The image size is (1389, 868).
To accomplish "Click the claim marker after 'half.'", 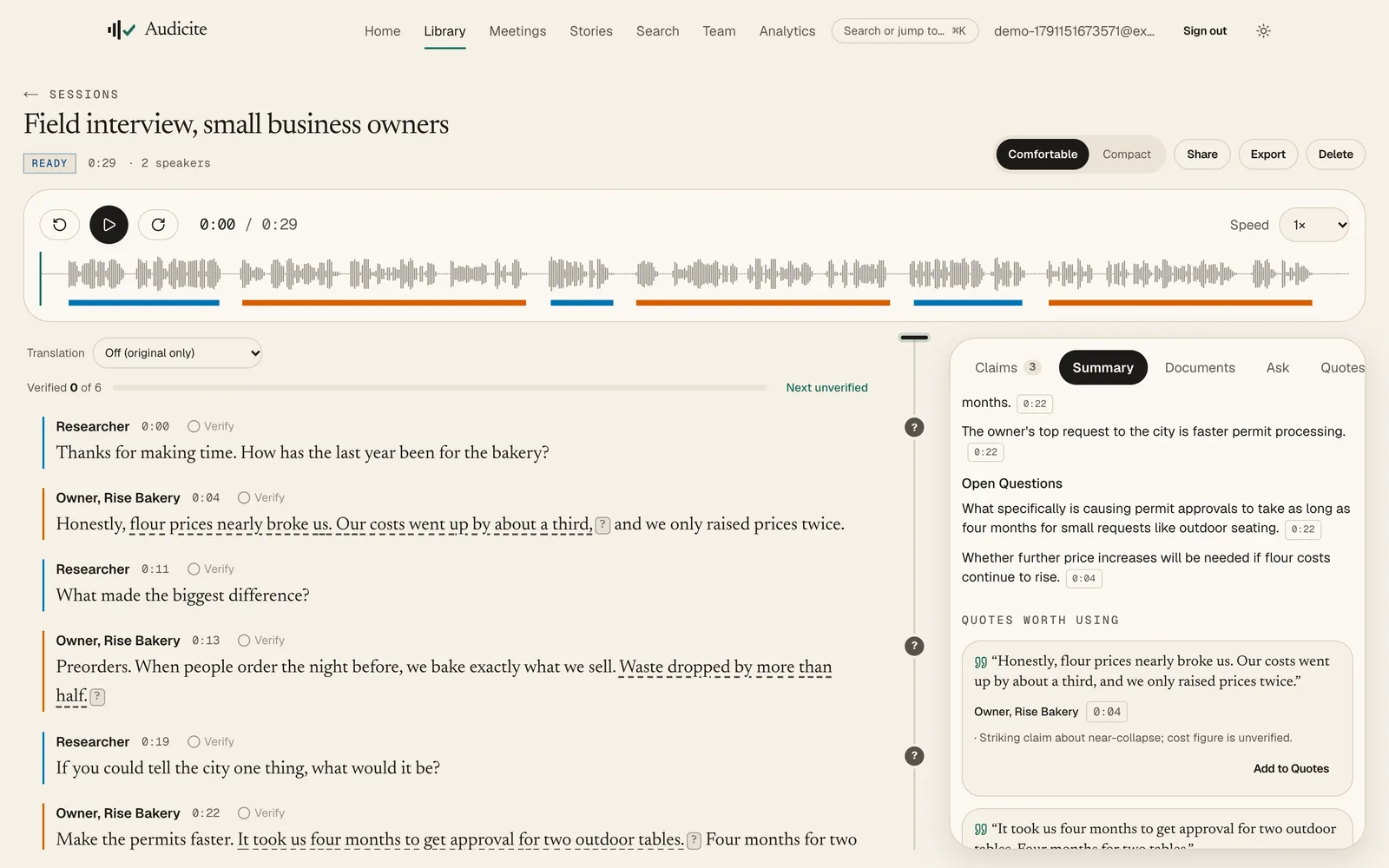I will click(98, 697).
